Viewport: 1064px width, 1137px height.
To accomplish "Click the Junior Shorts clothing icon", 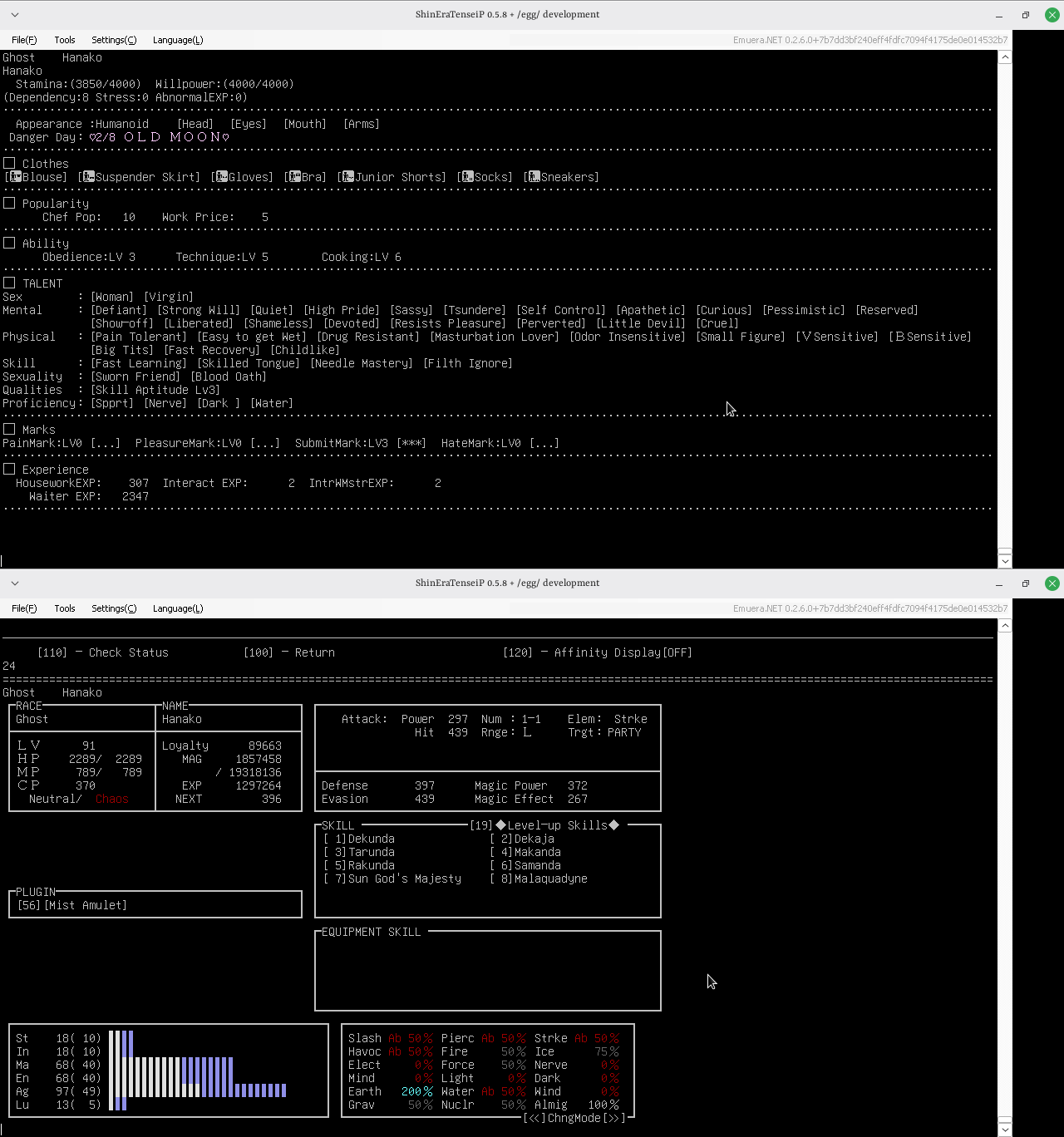I will (x=347, y=177).
